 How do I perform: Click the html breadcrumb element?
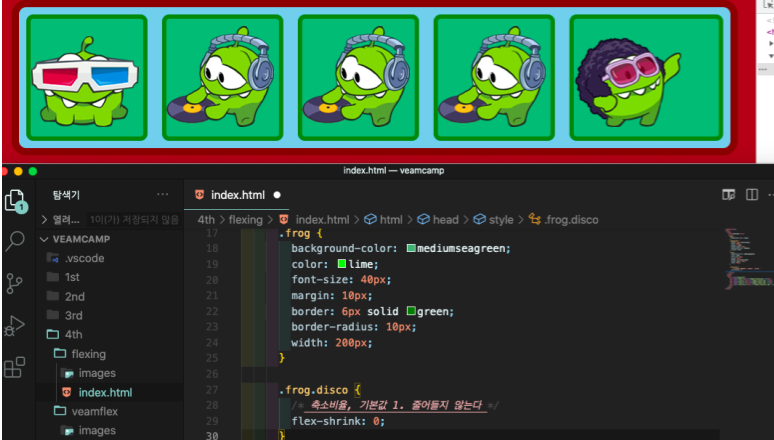click(x=391, y=220)
